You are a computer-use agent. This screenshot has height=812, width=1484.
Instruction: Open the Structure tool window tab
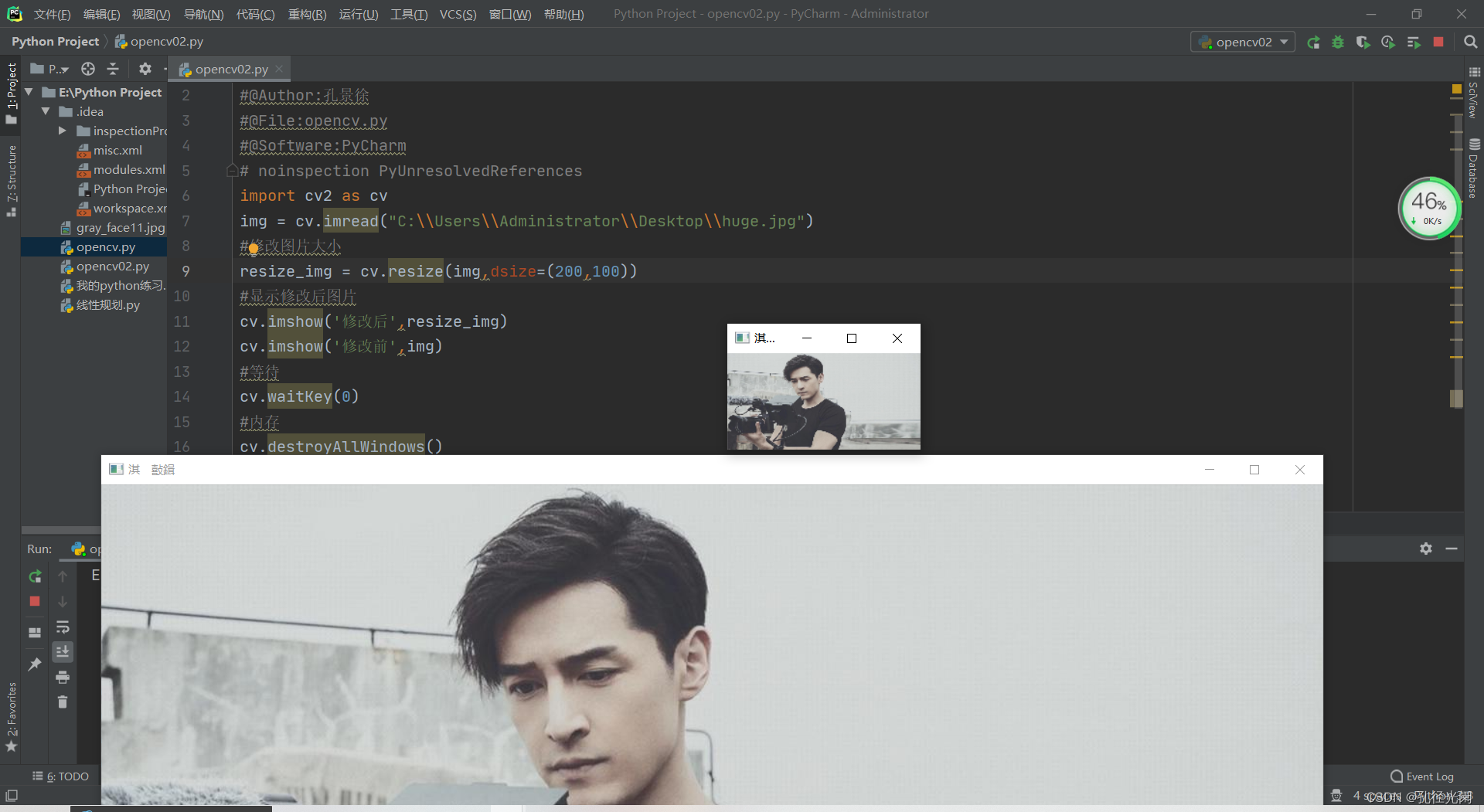click(11, 181)
